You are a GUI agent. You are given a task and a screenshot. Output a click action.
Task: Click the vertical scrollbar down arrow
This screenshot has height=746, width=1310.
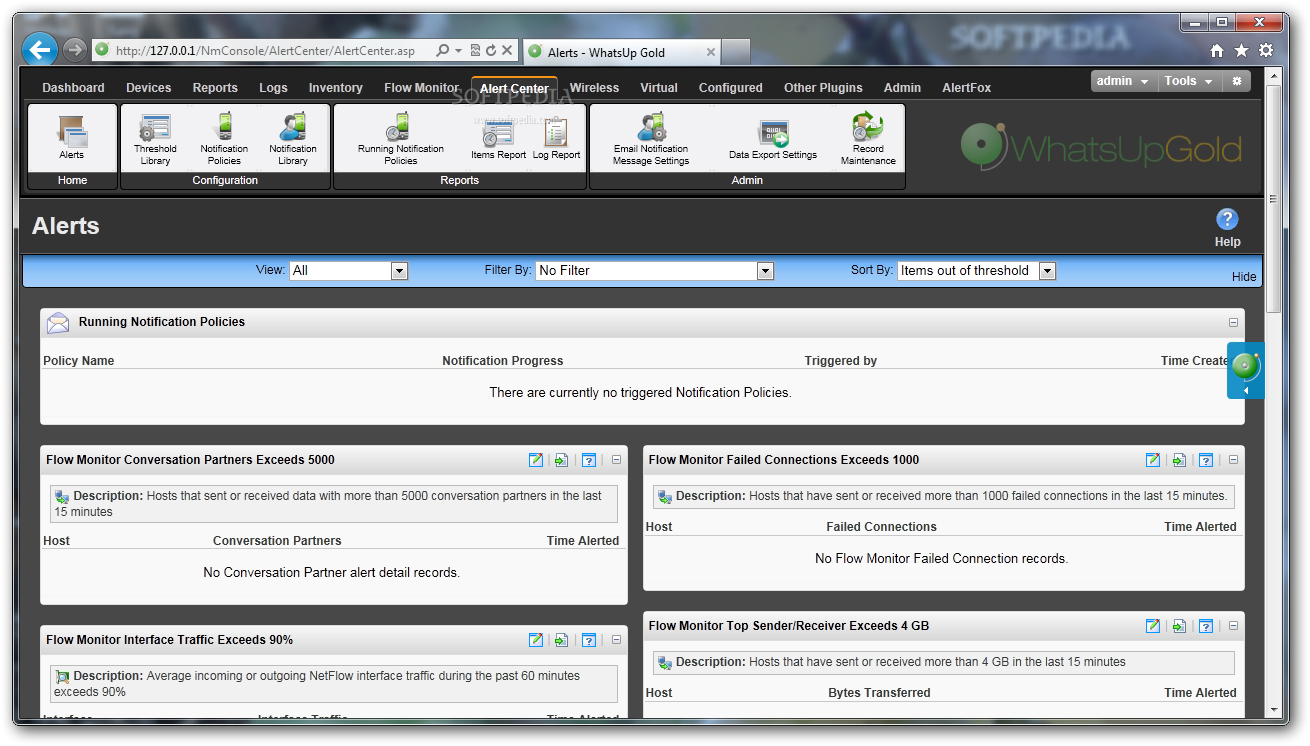pos(1273,710)
